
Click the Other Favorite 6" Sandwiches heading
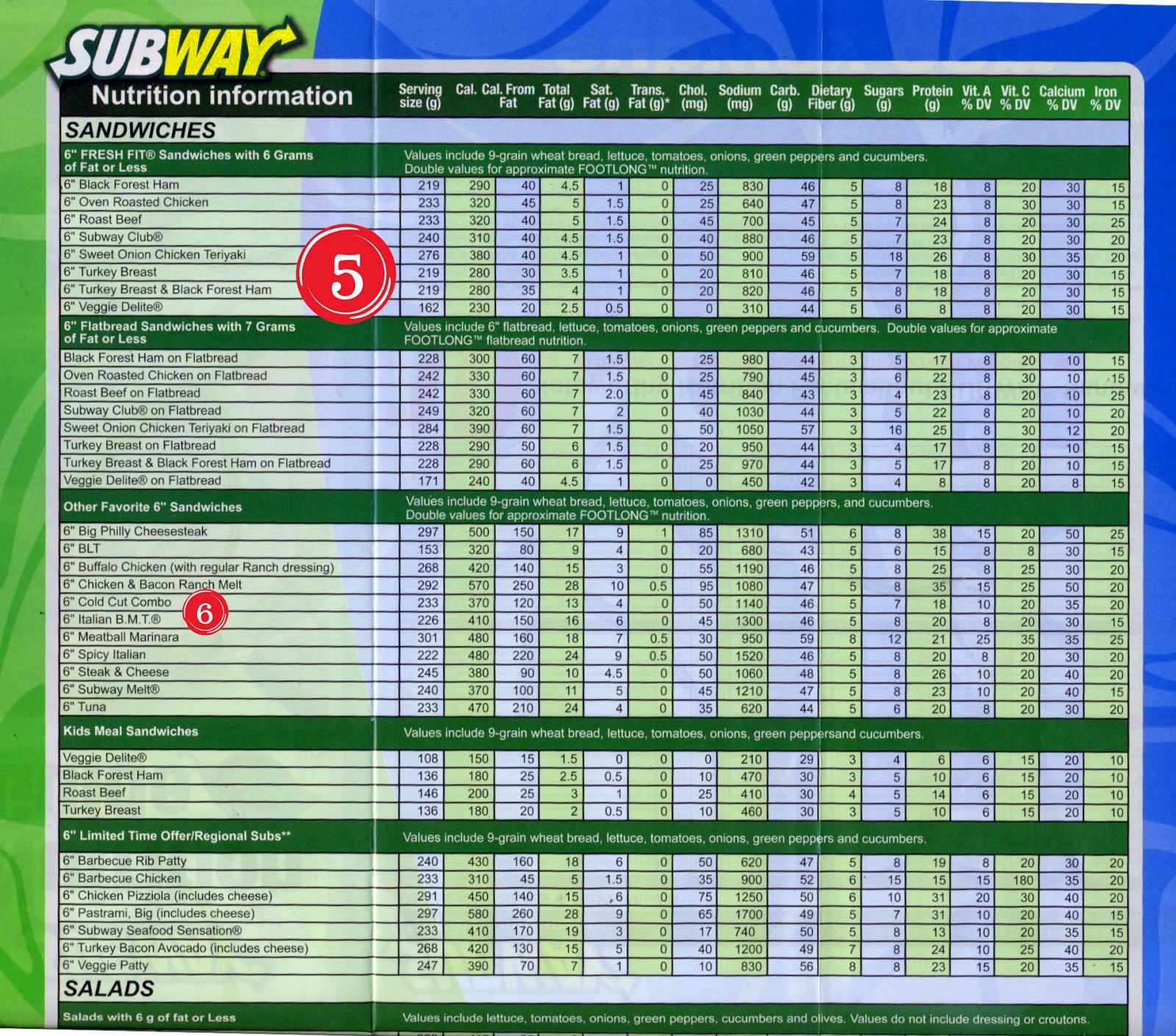[x=152, y=507]
